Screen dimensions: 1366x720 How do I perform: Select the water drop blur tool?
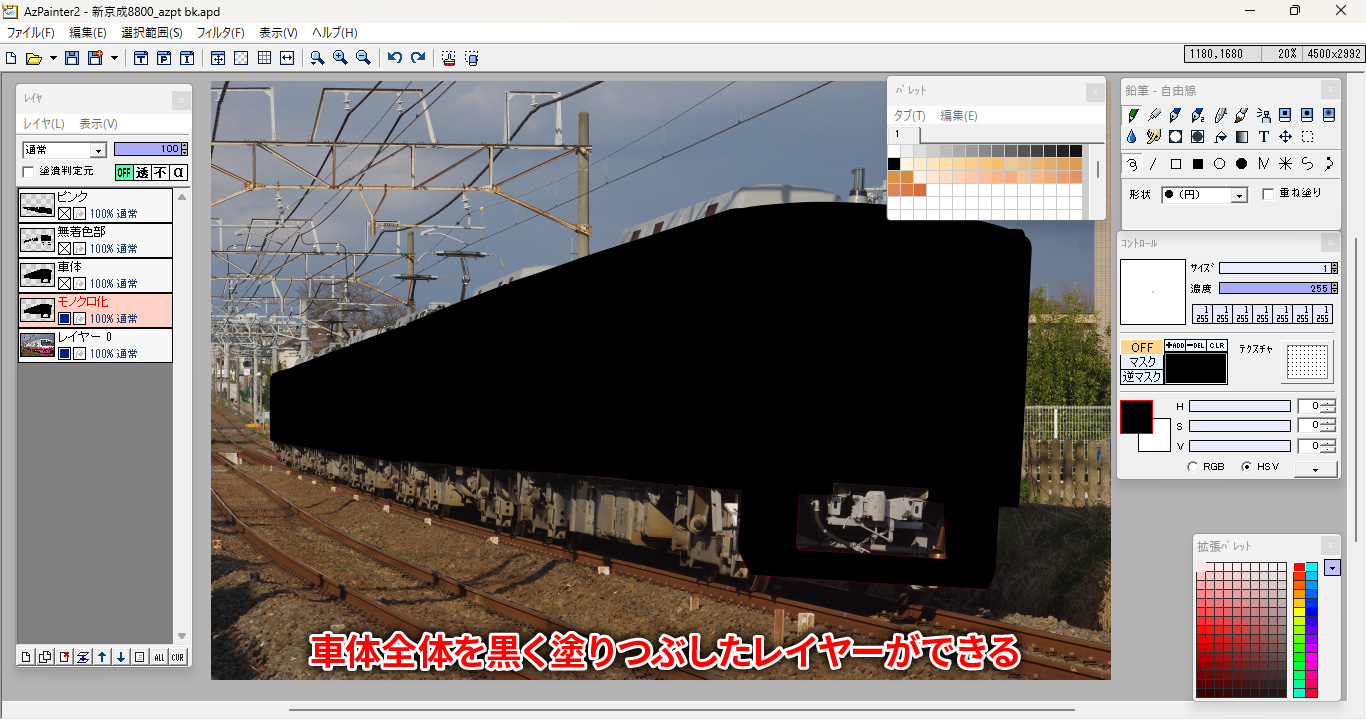[x=1132, y=137]
